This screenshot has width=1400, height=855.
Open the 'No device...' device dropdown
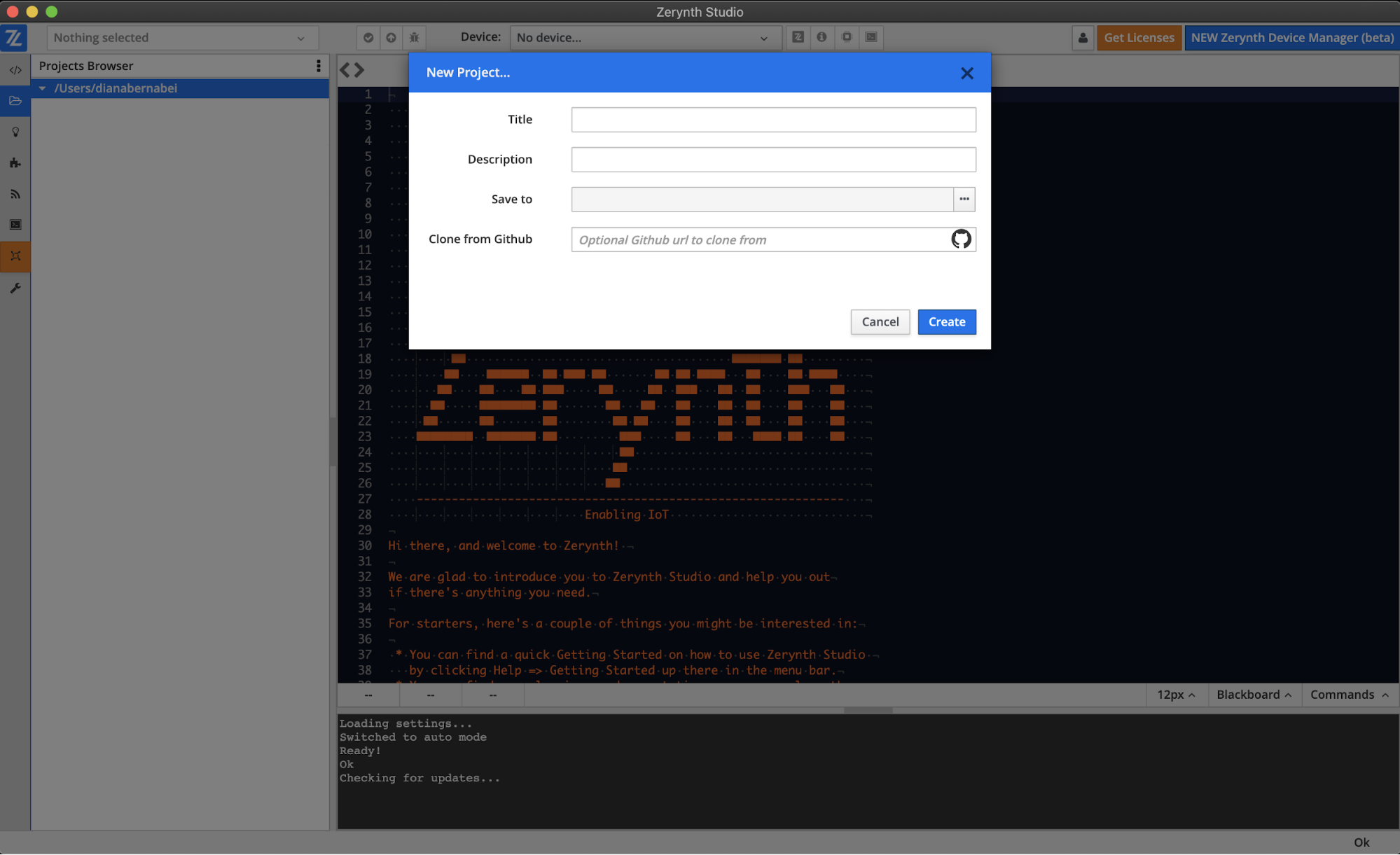pos(644,38)
